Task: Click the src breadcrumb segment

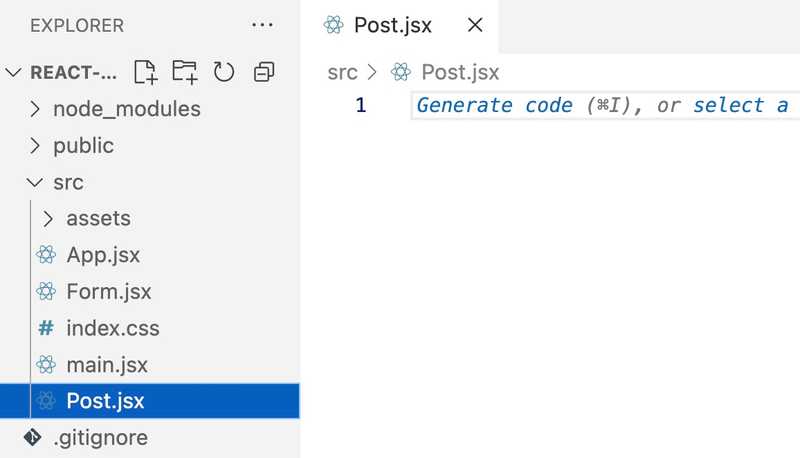Action: tap(343, 72)
